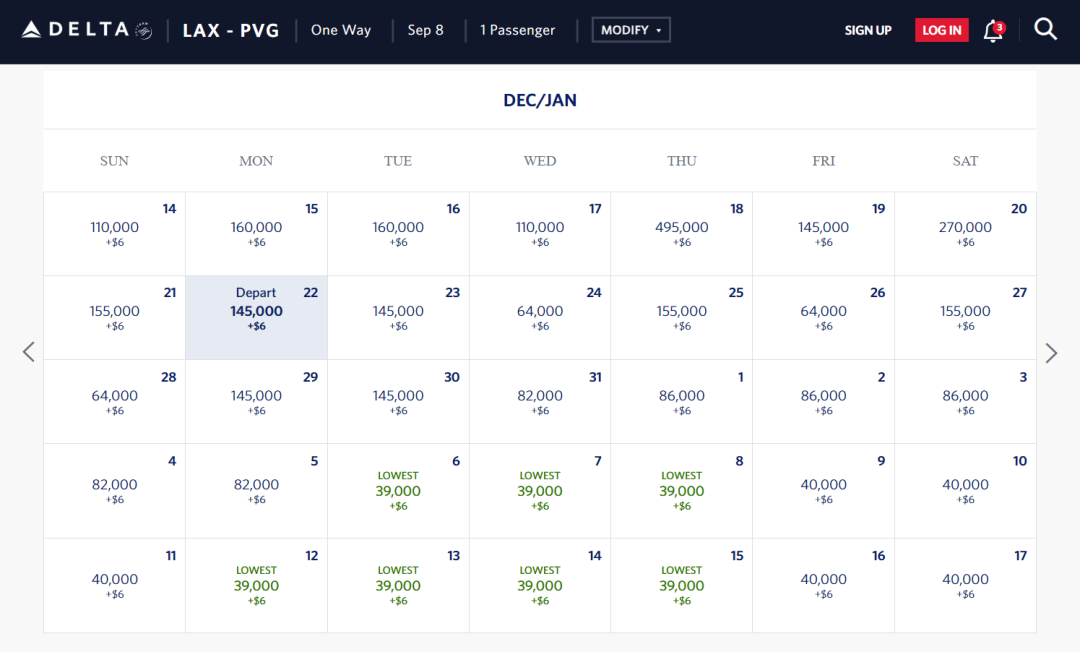Open the notifications bell icon
This screenshot has height=652, width=1080.
(993, 31)
